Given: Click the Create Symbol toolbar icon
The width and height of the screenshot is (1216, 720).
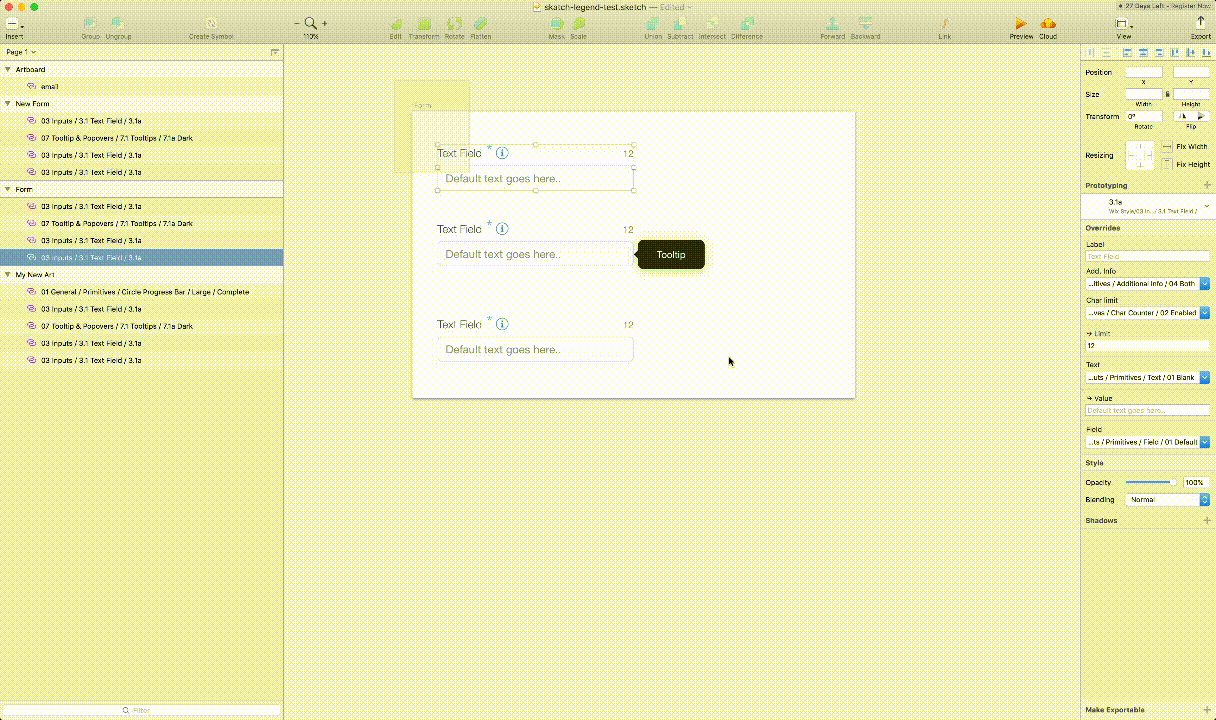Looking at the screenshot, I should (x=212, y=23).
